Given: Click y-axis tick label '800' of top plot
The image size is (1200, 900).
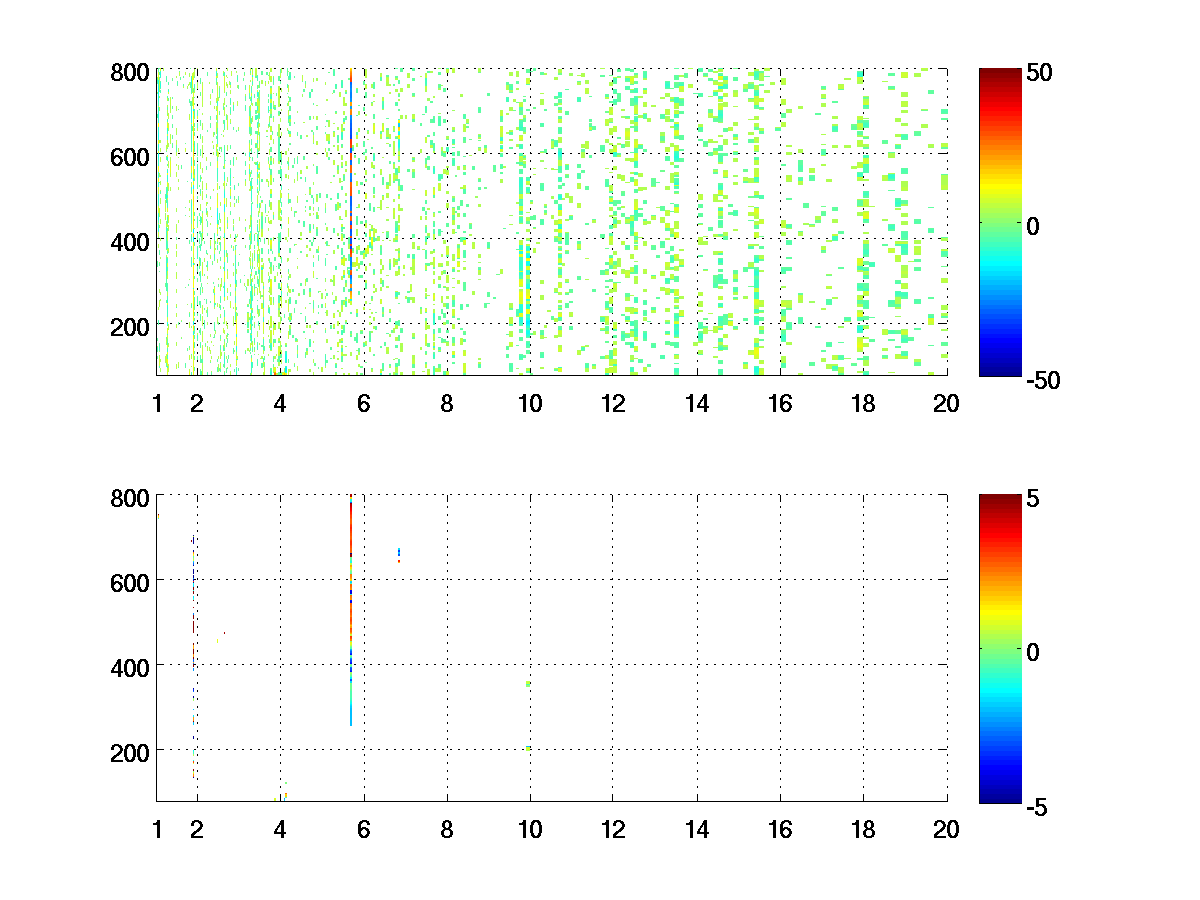Looking at the screenshot, I should click(x=130, y=73).
